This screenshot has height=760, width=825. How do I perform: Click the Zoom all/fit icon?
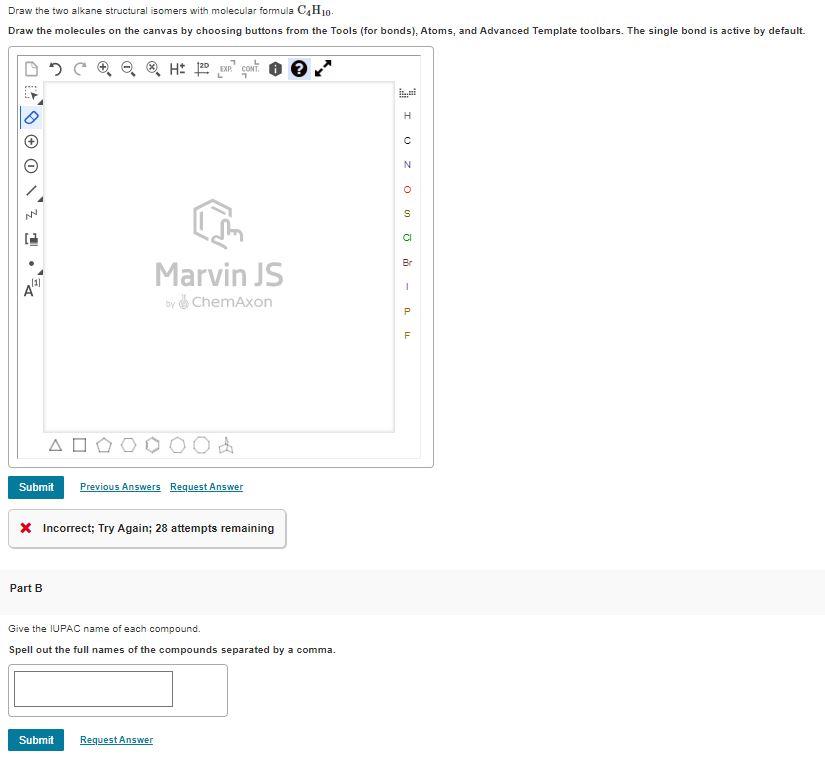(153, 69)
